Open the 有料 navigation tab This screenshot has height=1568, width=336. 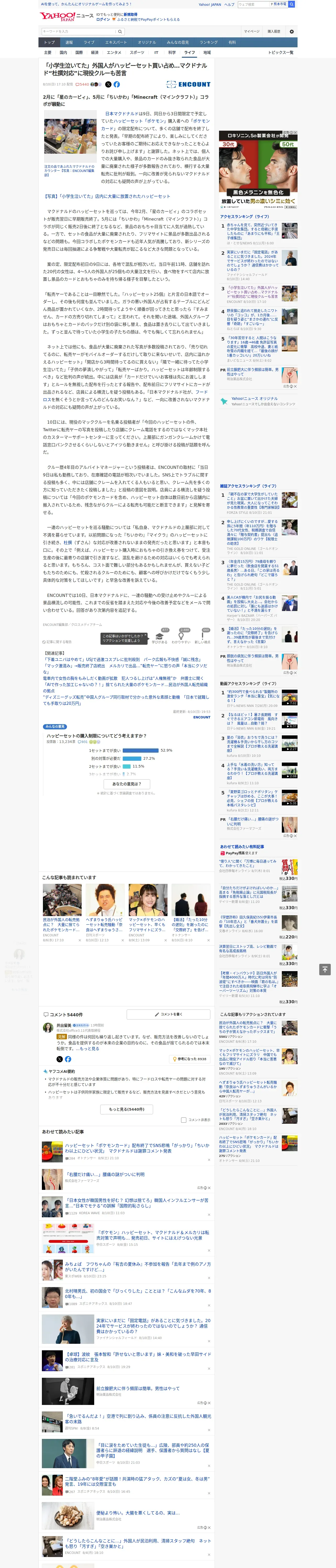(232, 43)
